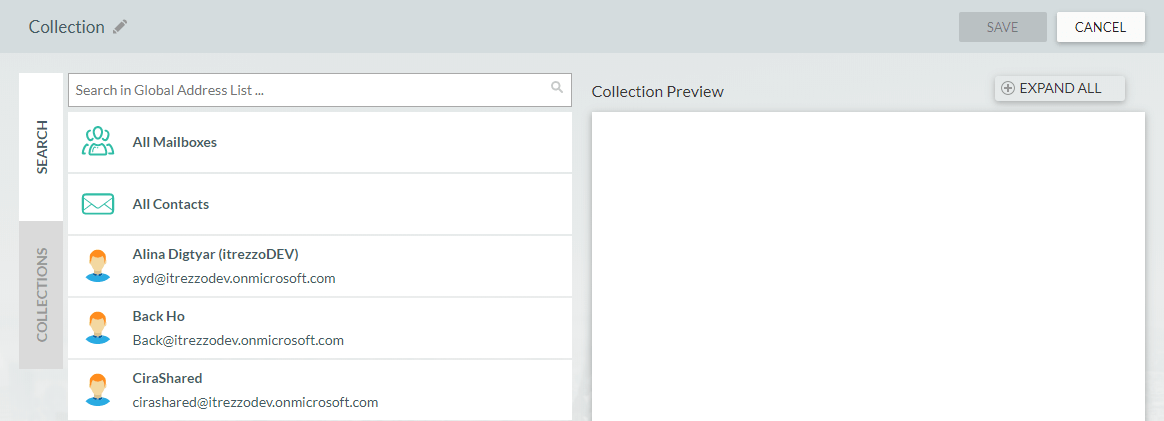Viewport: 1164px width, 421px height.
Task: Switch to the Search vertical tab
Action: (x=41, y=147)
